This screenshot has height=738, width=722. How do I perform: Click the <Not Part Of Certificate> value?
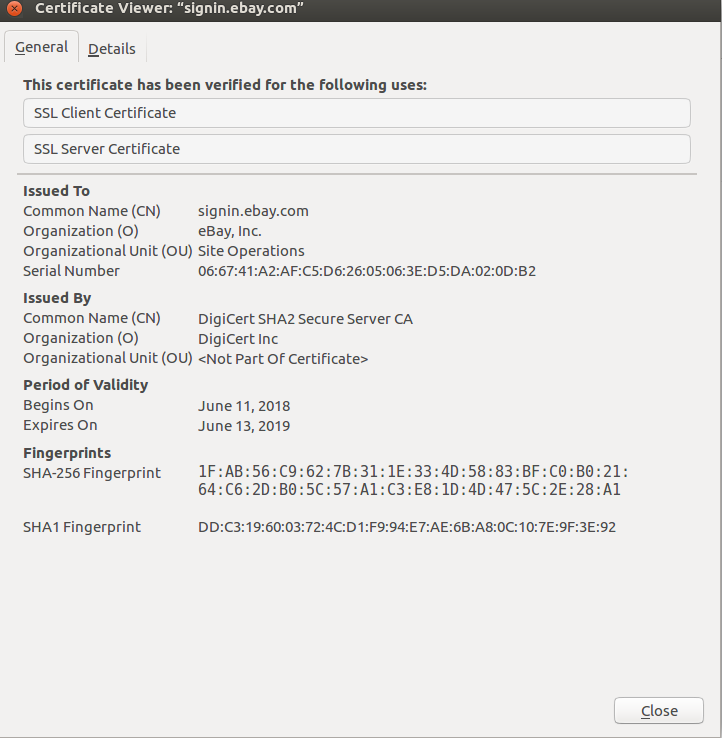pyautogui.click(x=283, y=359)
